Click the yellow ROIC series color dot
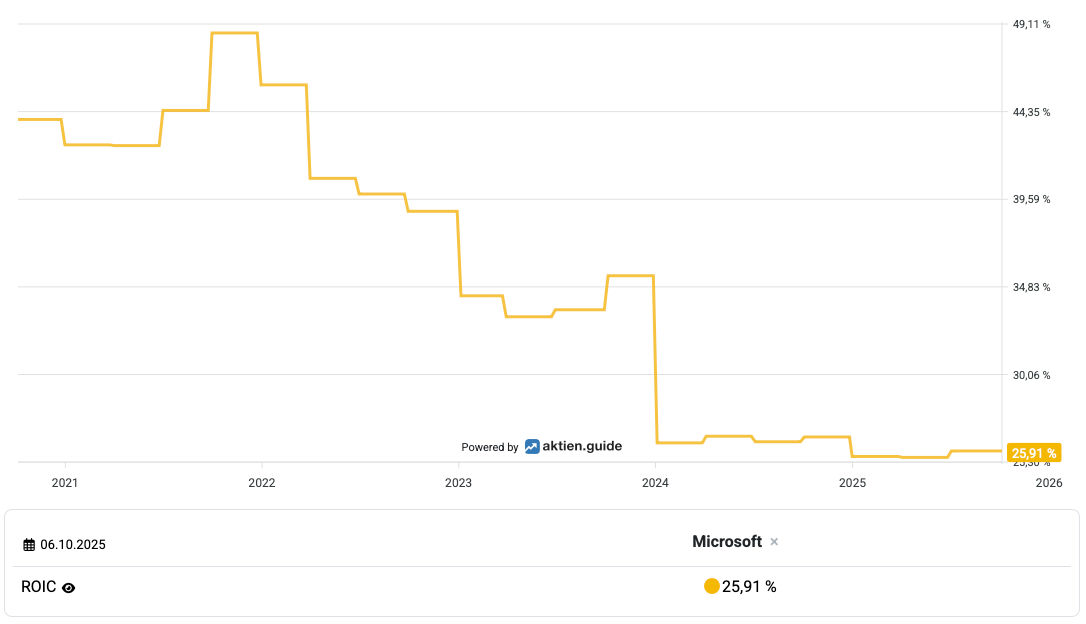 point(712,586)
